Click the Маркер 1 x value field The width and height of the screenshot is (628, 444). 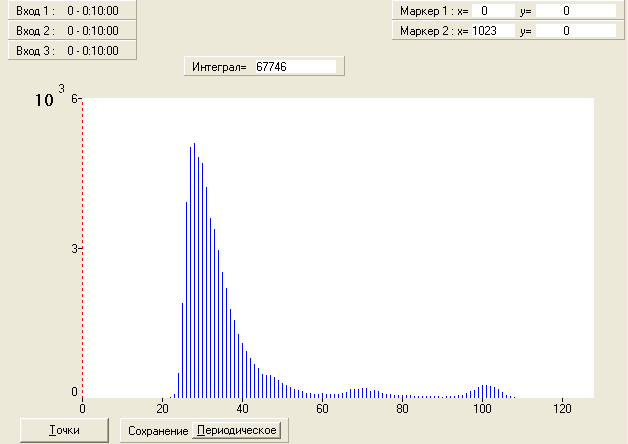tap(493, 11)
